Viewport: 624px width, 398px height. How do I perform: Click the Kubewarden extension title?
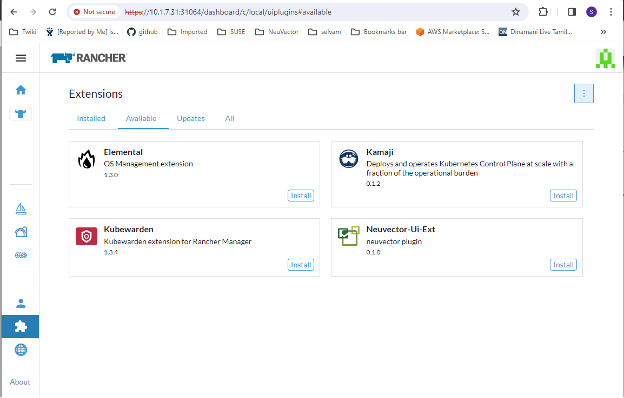click(129, 229)
